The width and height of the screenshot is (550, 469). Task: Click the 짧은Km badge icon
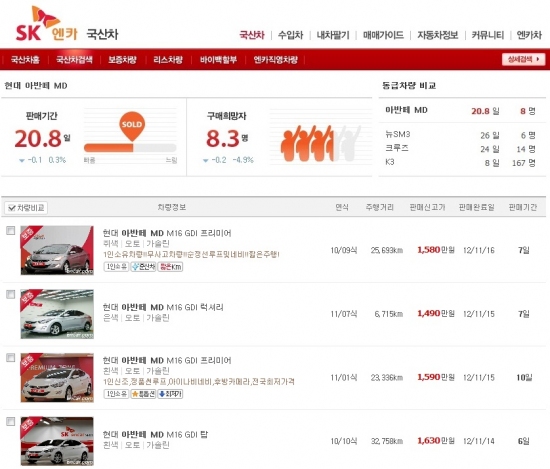(170, 267)
